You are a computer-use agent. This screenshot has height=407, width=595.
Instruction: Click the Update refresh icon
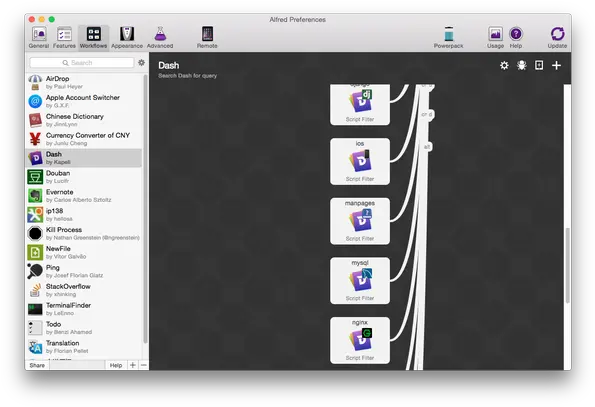(x=557, y=38)
